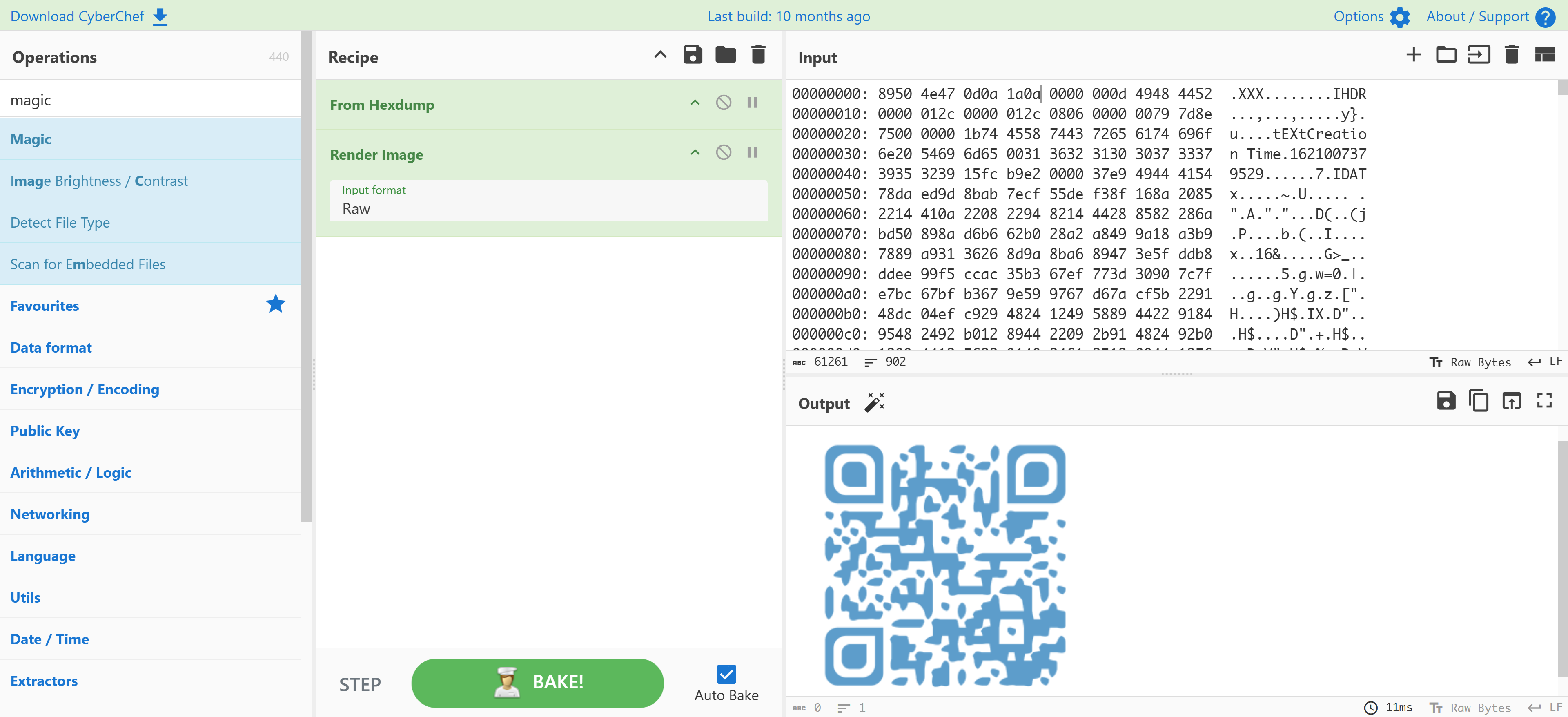Viewport: 1568px width, 717px height.
Task: Expand the Date / Time category
Action: (150, 639)
